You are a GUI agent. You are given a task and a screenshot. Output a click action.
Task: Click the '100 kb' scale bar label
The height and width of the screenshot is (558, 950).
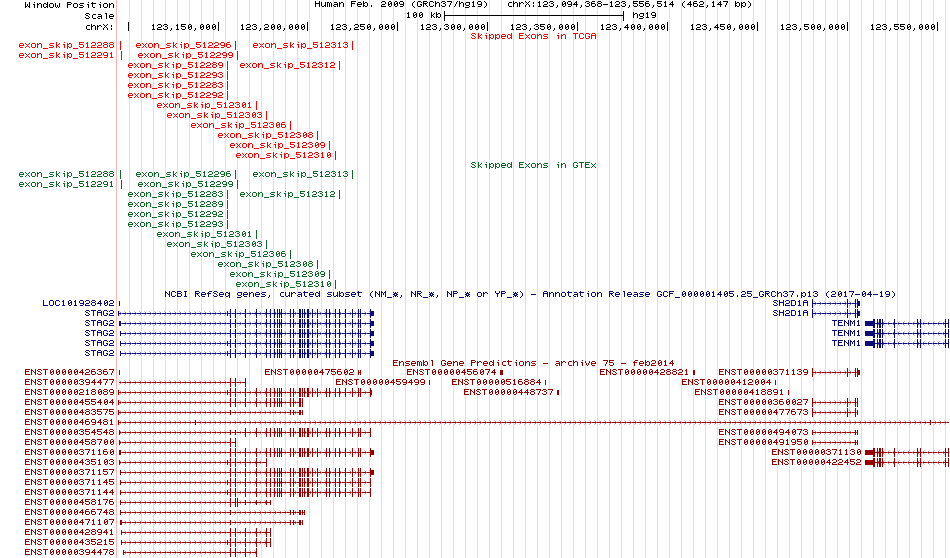click(424, 15)
